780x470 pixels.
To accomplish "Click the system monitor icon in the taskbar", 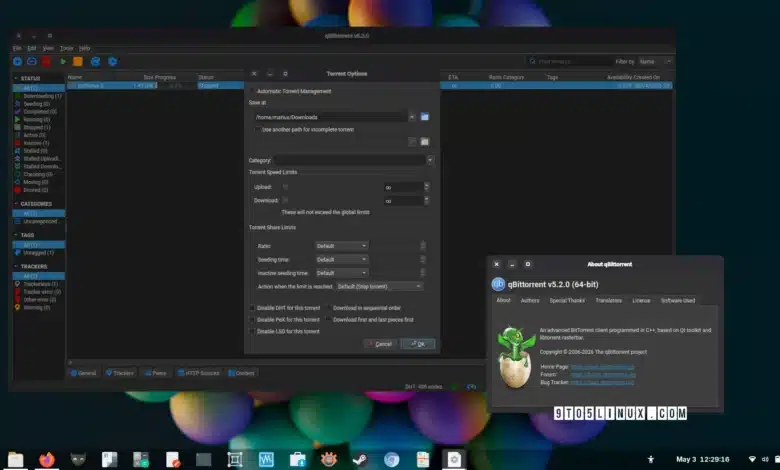I will coord(266,459).
